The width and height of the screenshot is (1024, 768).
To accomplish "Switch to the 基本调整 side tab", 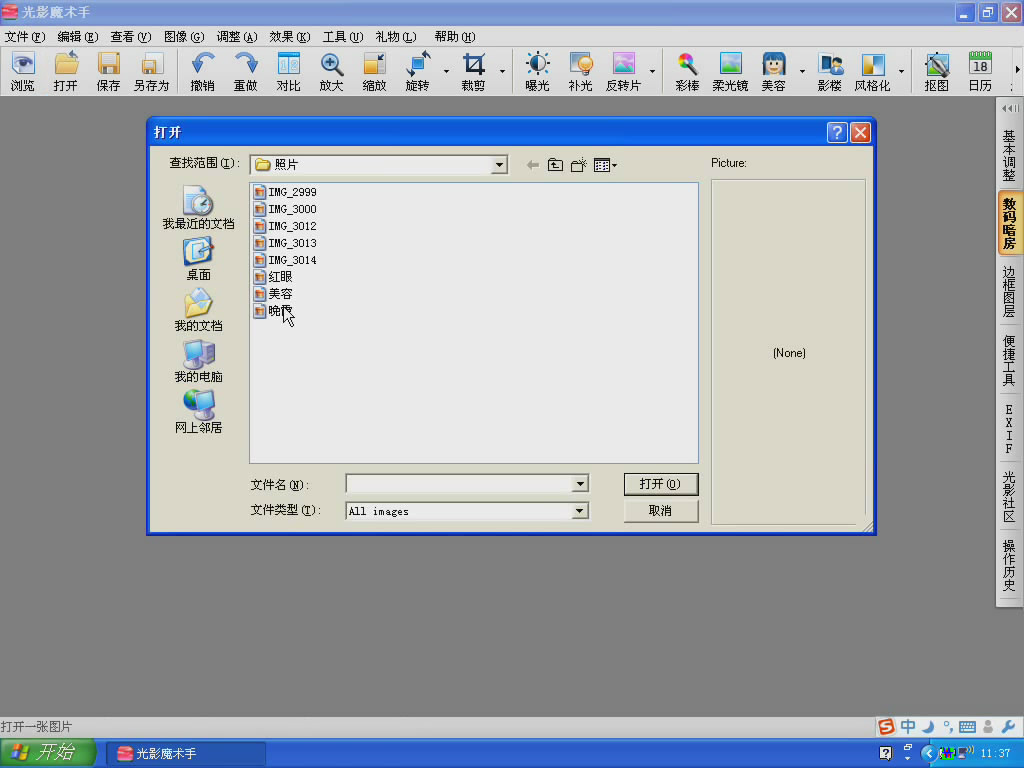I will pyautogui.click(x=1009, y=155).
